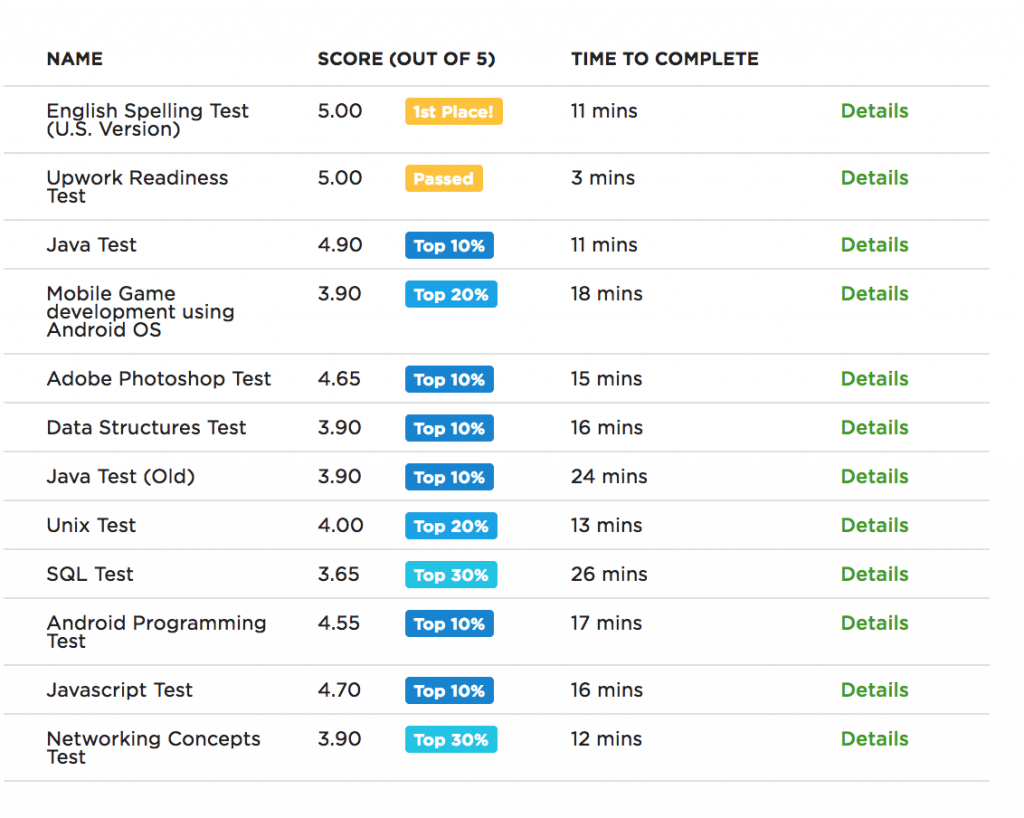Open Details for Data Structures Test
This screenshot has width=1024, height=818.
click(x=874, y=428)
